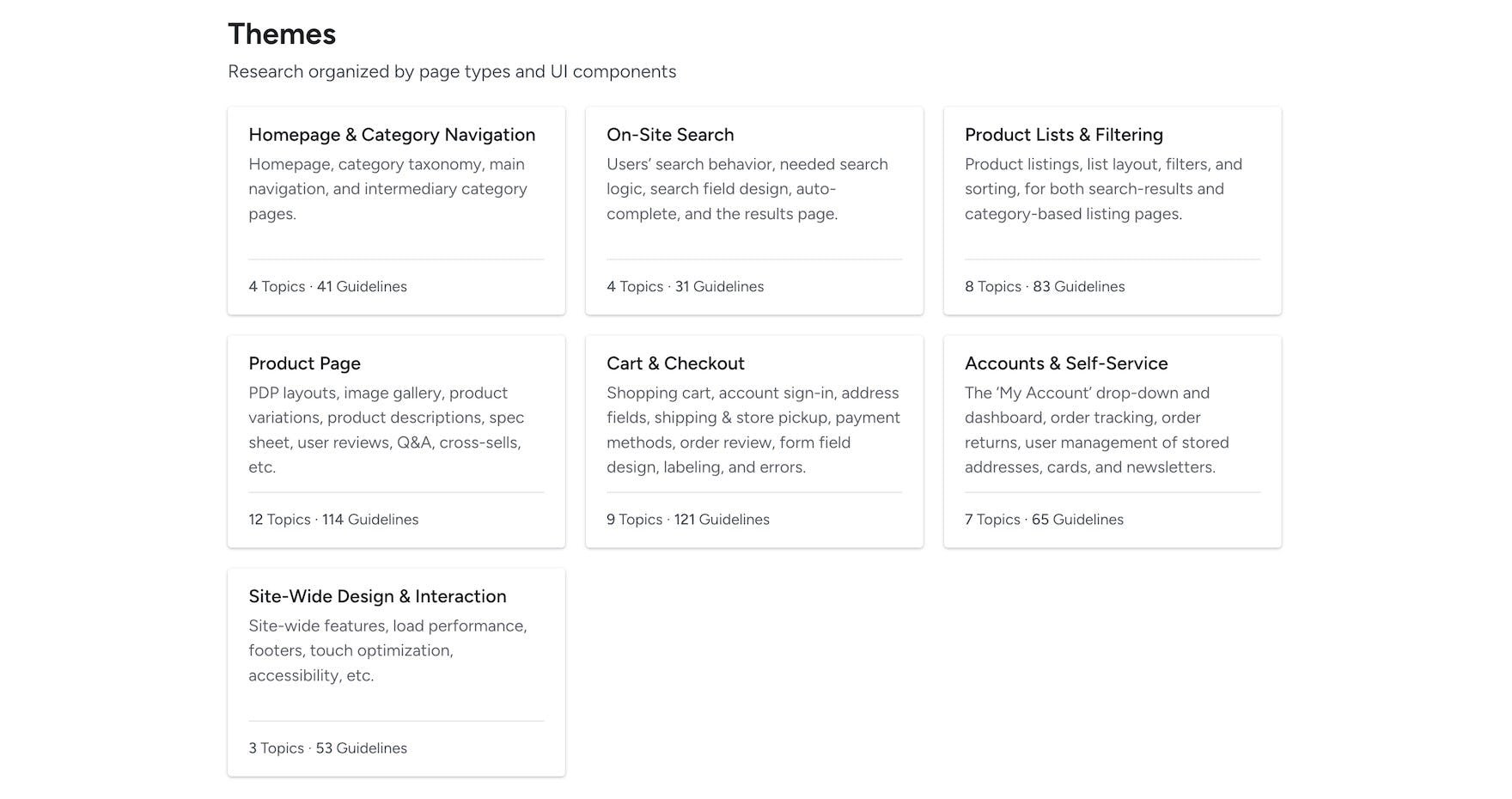
Task: Select the '9 Topics · 121 Guidelines' count
Action: click(688, 520)
